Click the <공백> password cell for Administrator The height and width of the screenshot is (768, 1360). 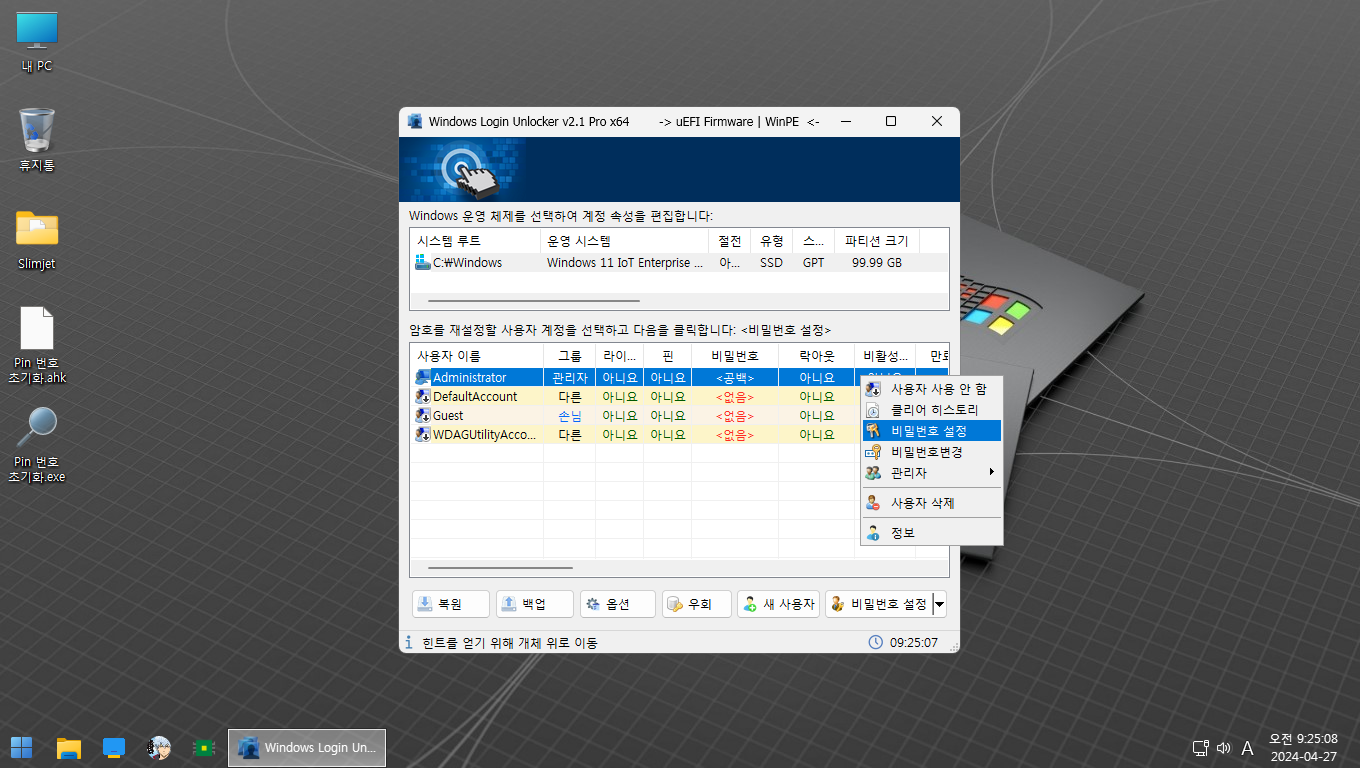coord(735,377)
